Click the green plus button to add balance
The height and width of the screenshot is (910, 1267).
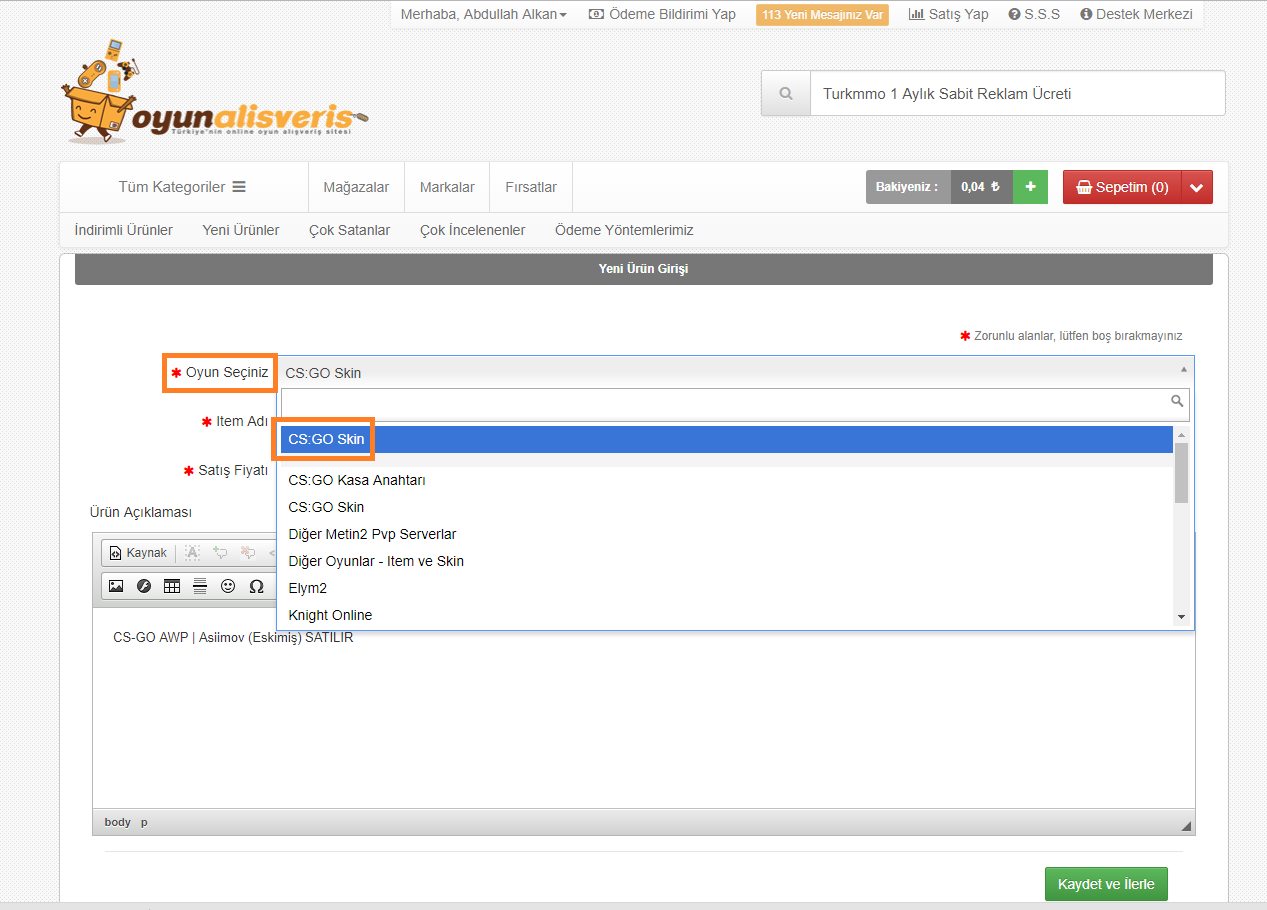[1030, 187]
